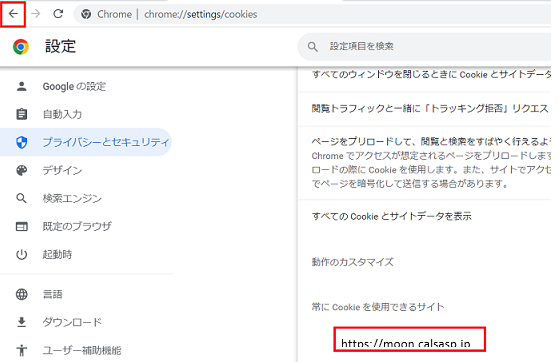The width and height of the screenshot is (559, 362).
Task: Open Google の設定 in sidebar
Action: point(74,86)
